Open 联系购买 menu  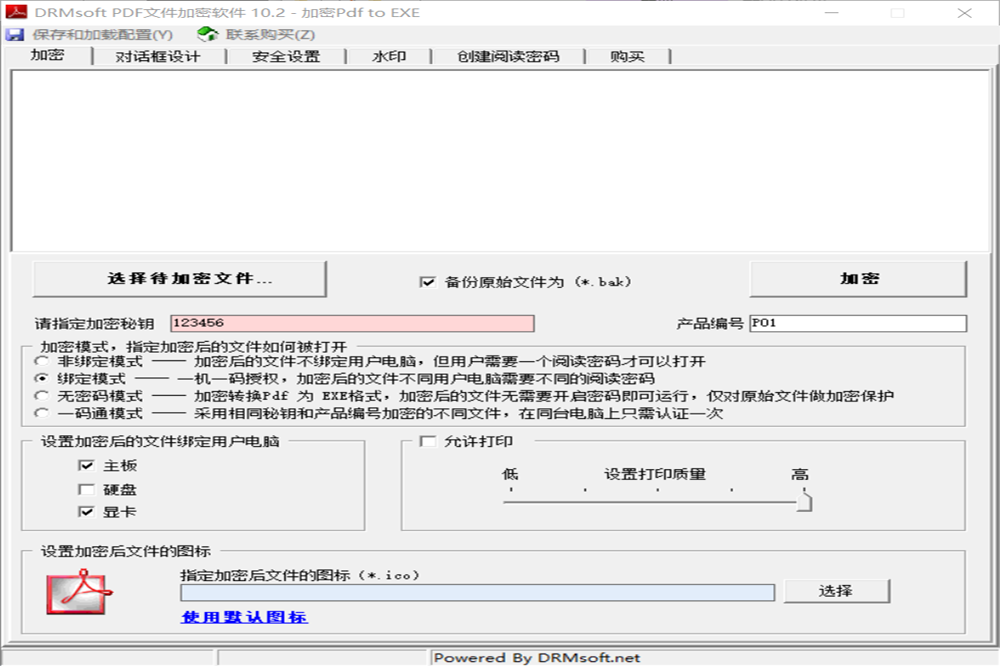pos(270,35)
